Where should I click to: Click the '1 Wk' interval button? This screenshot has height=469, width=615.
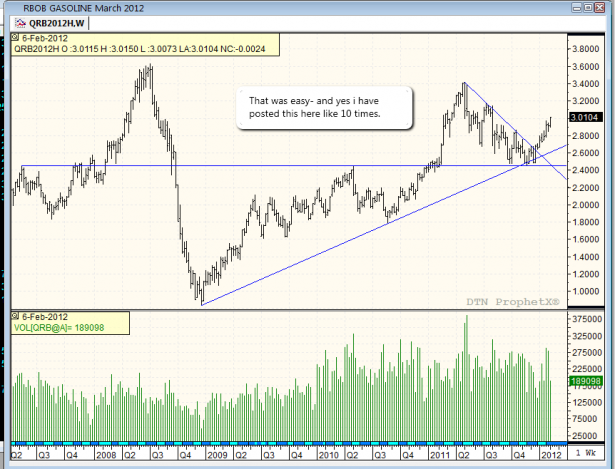tap(586, 453)
